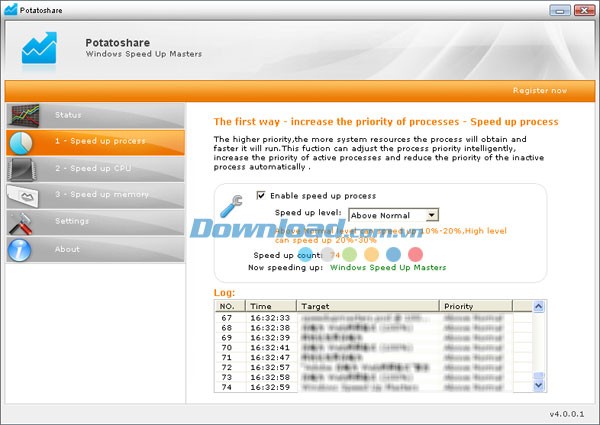Click the small app icon in title bar
The width and height of the screenshot is (600, 425).
point(10,9)
